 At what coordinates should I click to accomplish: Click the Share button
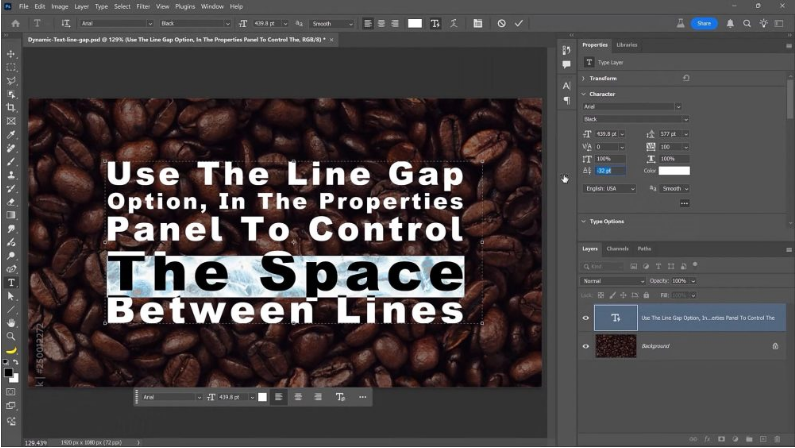coord(704,23)
